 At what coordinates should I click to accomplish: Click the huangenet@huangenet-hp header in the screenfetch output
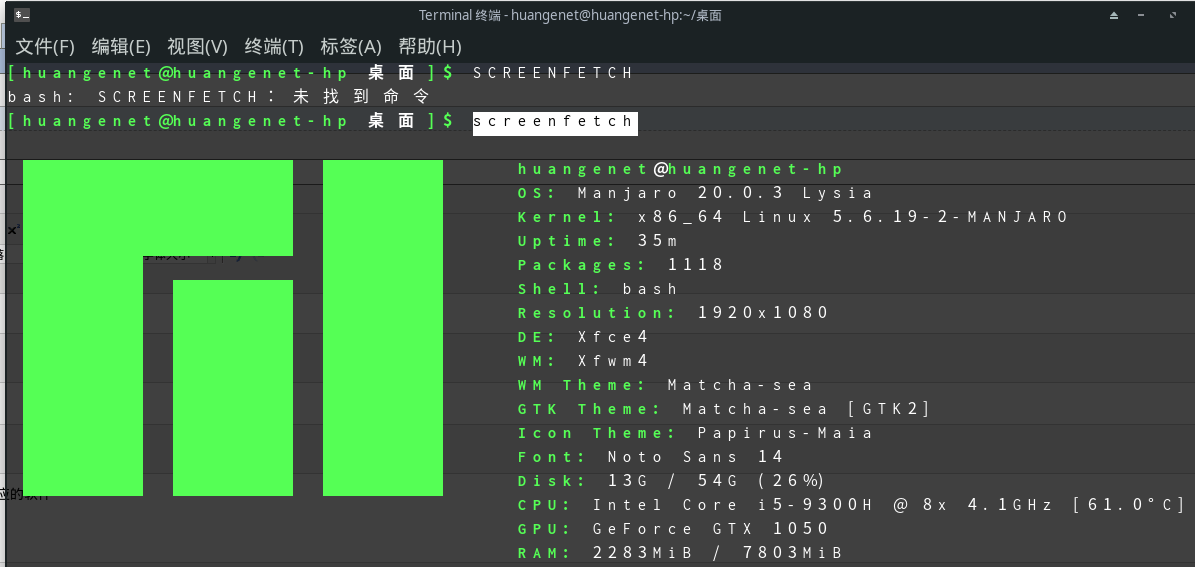tap(681, 169)
